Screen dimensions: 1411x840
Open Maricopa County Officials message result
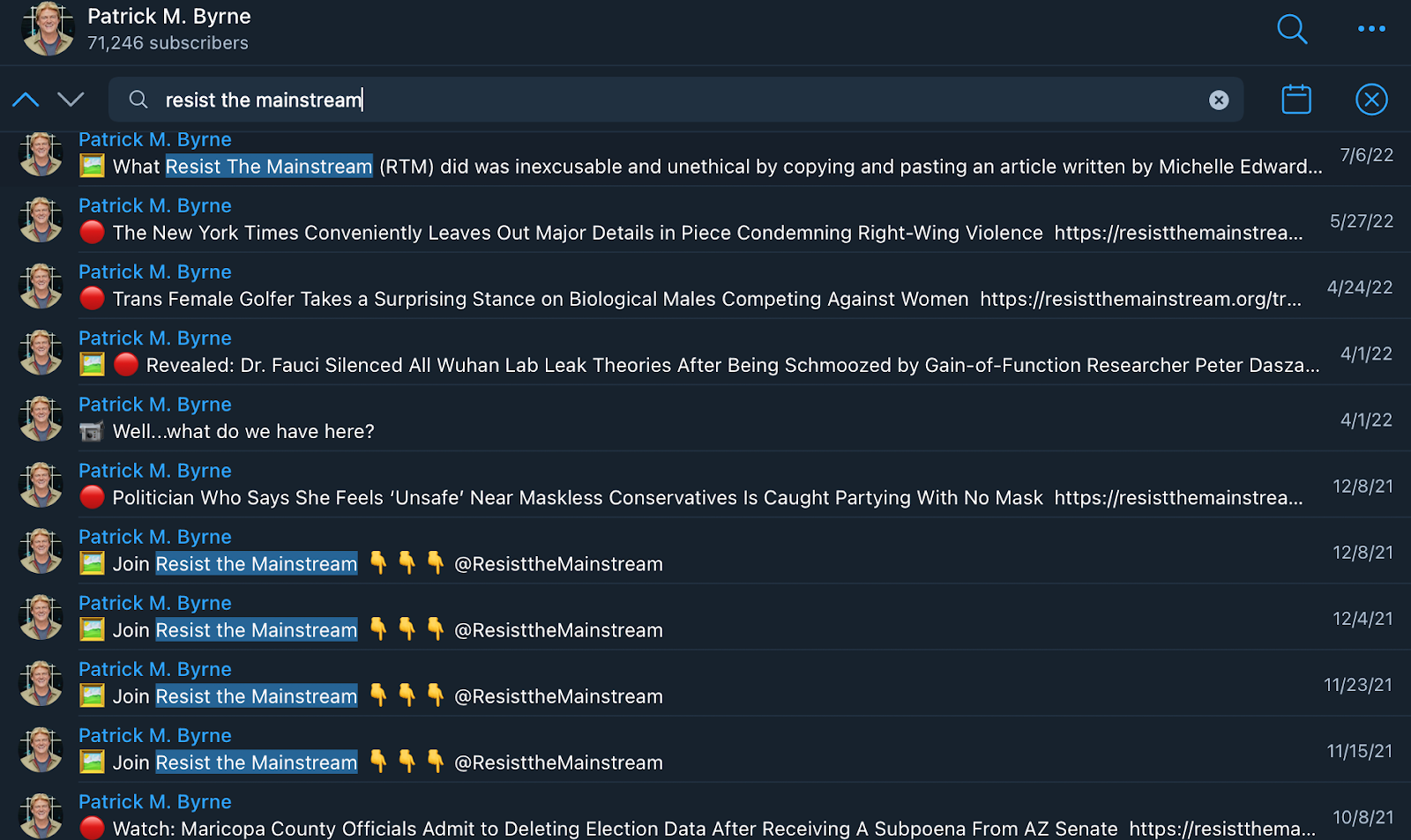point(705,816)
